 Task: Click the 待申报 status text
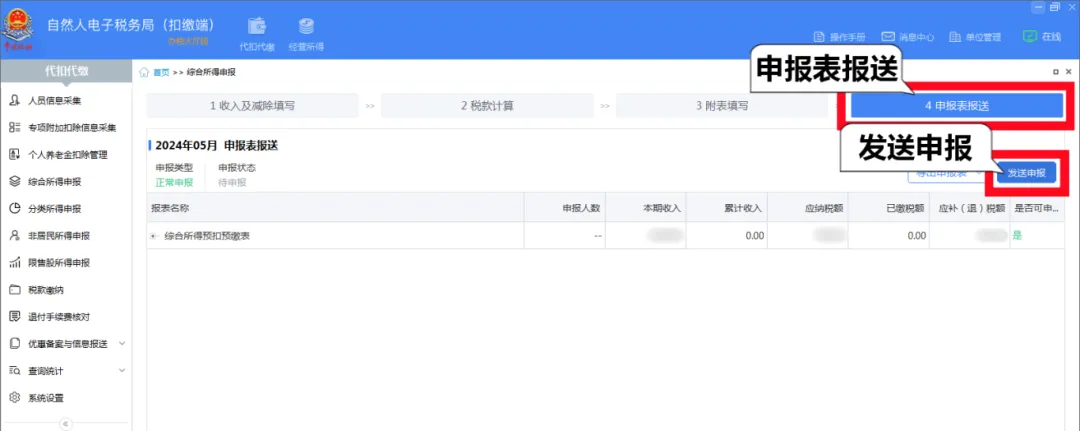click(x=232, y=182)
